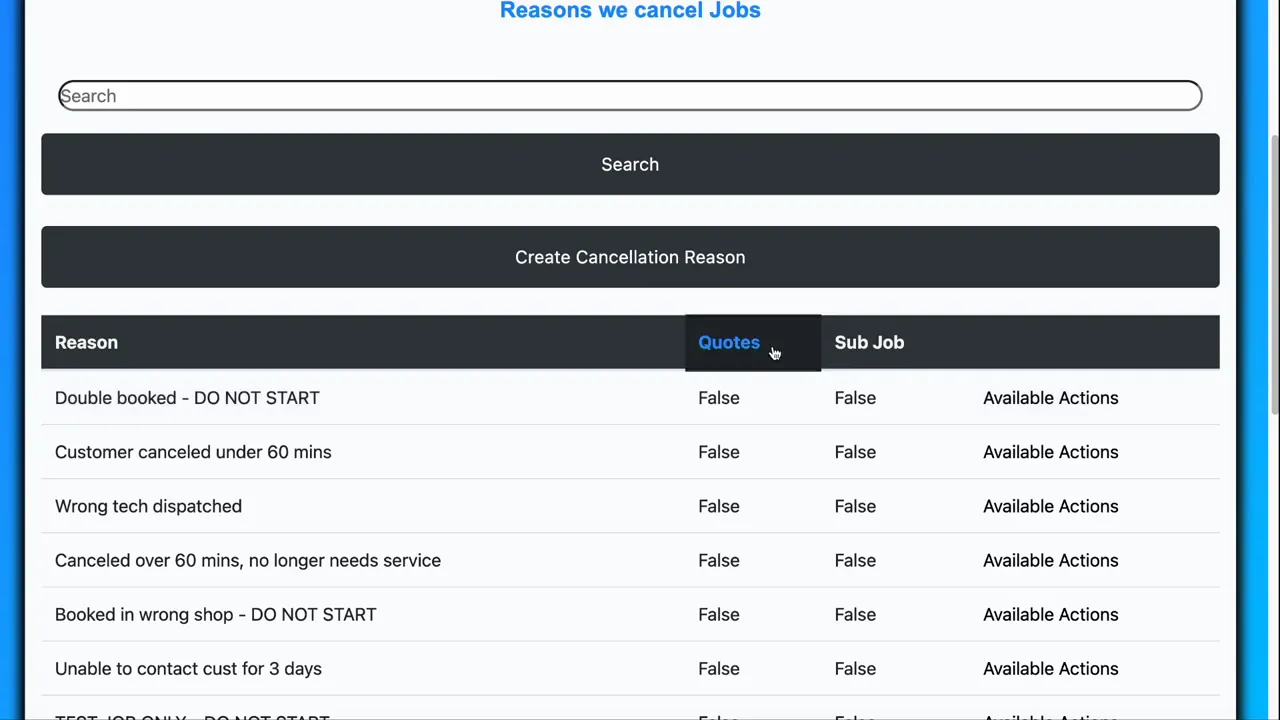The width and height of the screenshot is (1280, 720).
Task: Sort the table by the Sub Job column
Action: coord(869,342)
